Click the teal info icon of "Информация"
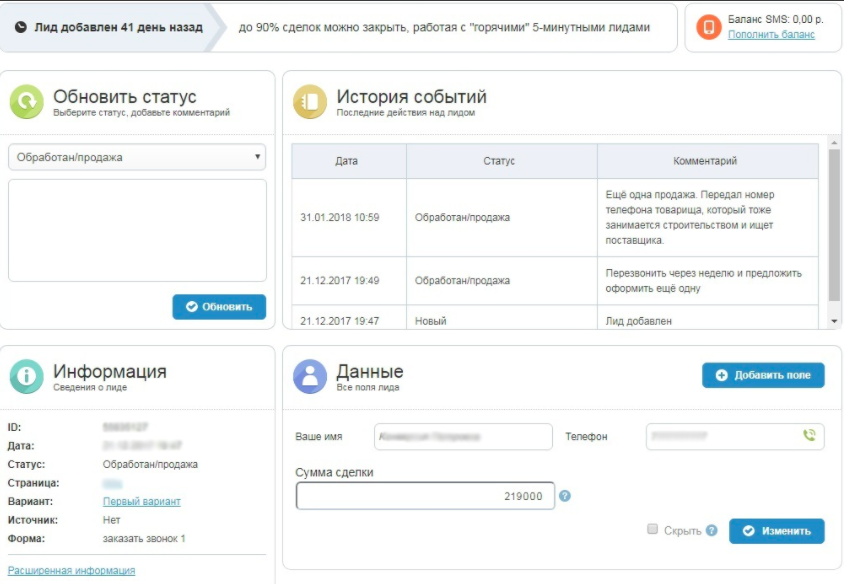Image resolution: width=844 pixels, height=584 pixels. pyautogui.click(x=26, y=376)
